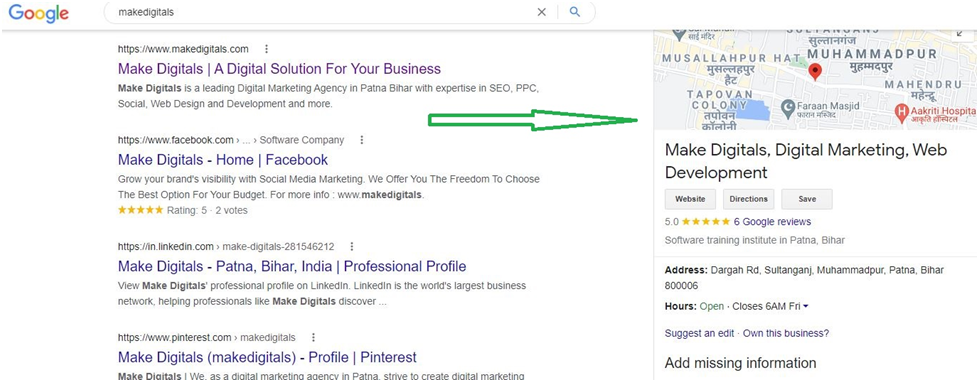The image size is (979, 382).
Task: Click the Google logo
Action: tap(39, 13)
